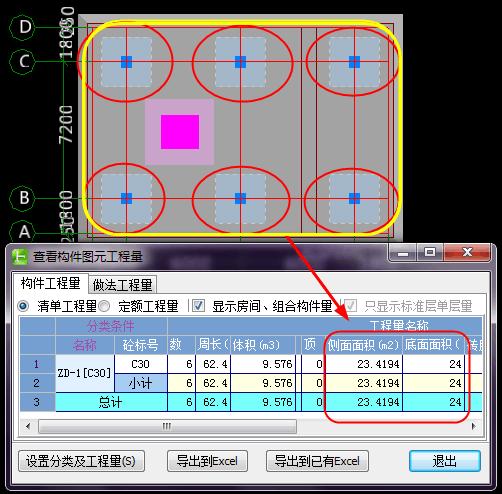Click row header number 1
This screenshot has height=494, width=502.
pos(37,364)
